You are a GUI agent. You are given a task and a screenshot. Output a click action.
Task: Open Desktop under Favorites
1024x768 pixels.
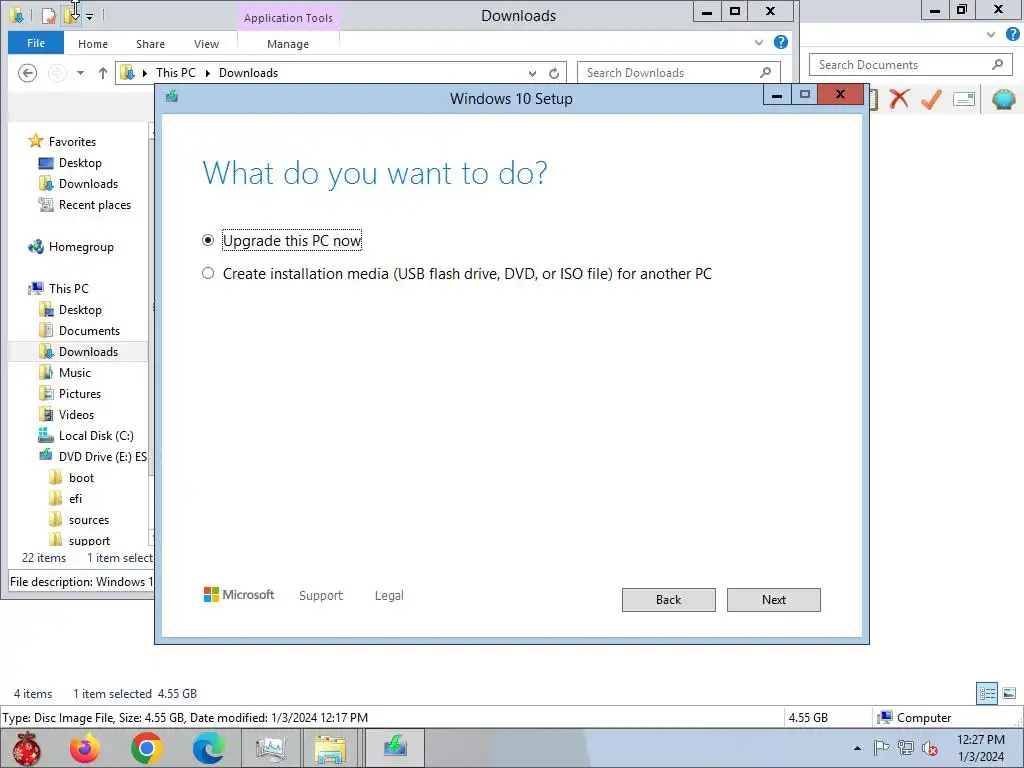(80, 163)
